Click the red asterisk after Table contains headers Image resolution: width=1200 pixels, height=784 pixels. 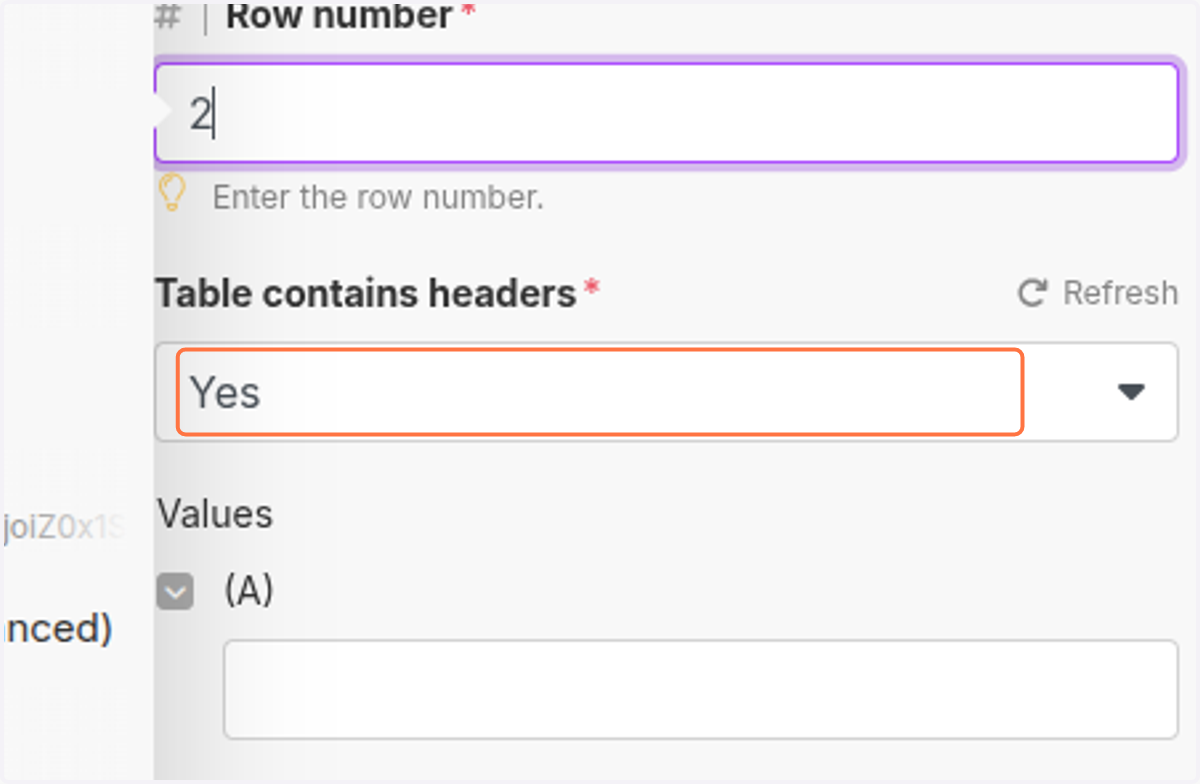[592, 289]
